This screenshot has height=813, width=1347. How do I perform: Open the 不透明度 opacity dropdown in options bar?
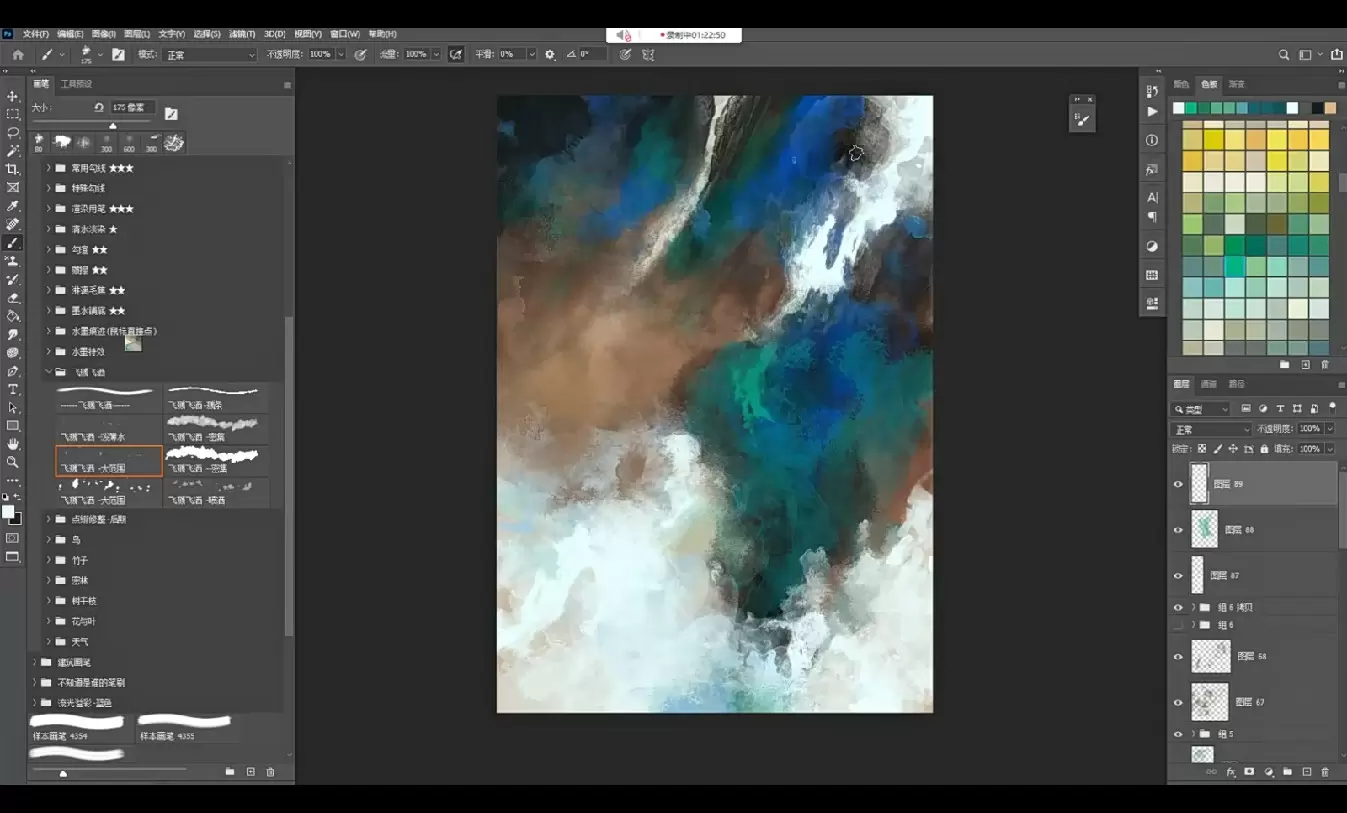341,54
